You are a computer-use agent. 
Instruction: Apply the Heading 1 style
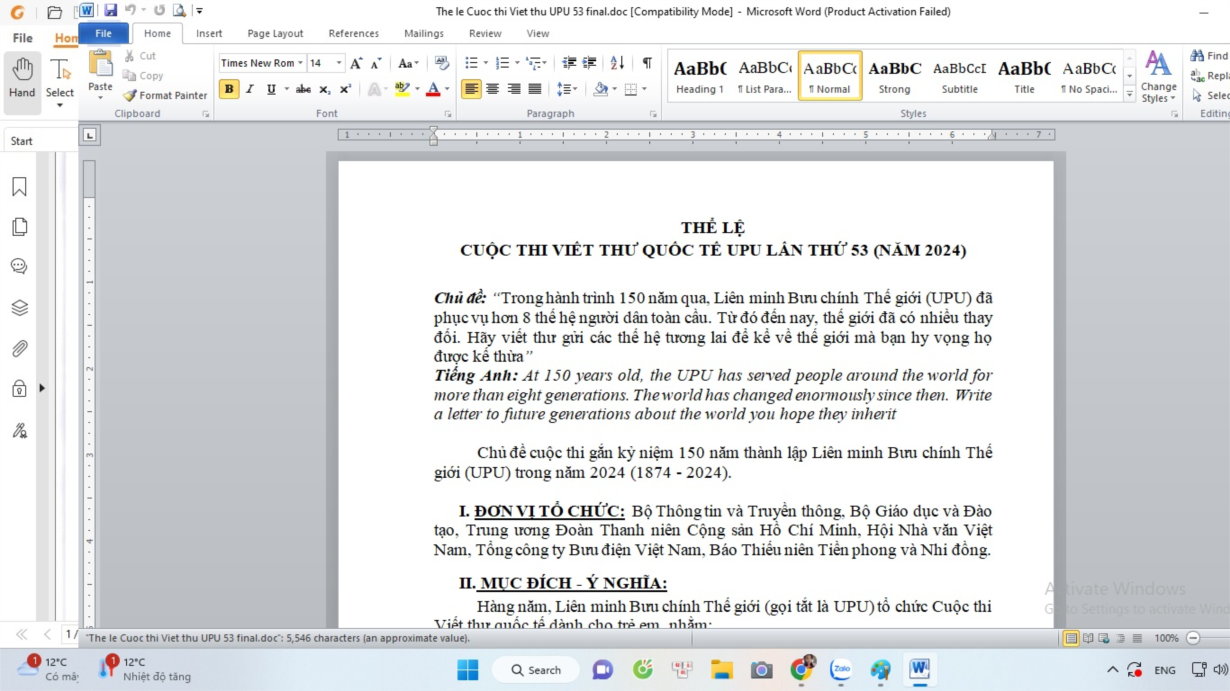click(699, 76)
